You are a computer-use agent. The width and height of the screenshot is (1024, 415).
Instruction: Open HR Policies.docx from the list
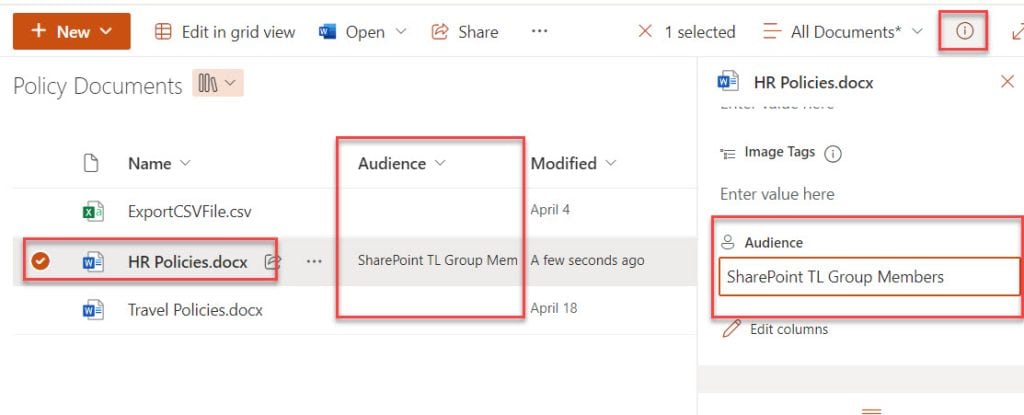click(x=187, y=262)
